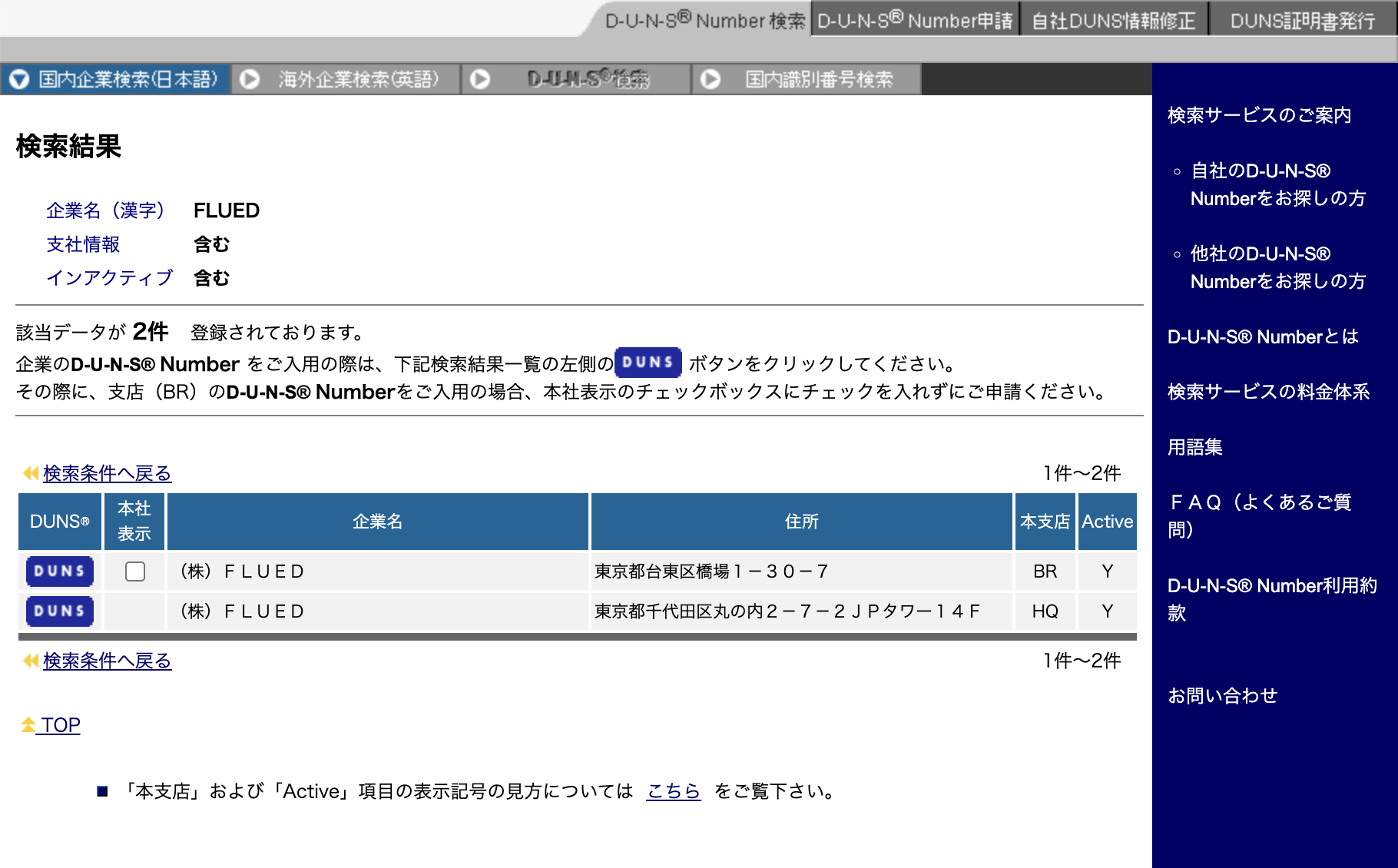1398x868 pixels.
Task: Click the TOP link
Action: click(61, 725)
